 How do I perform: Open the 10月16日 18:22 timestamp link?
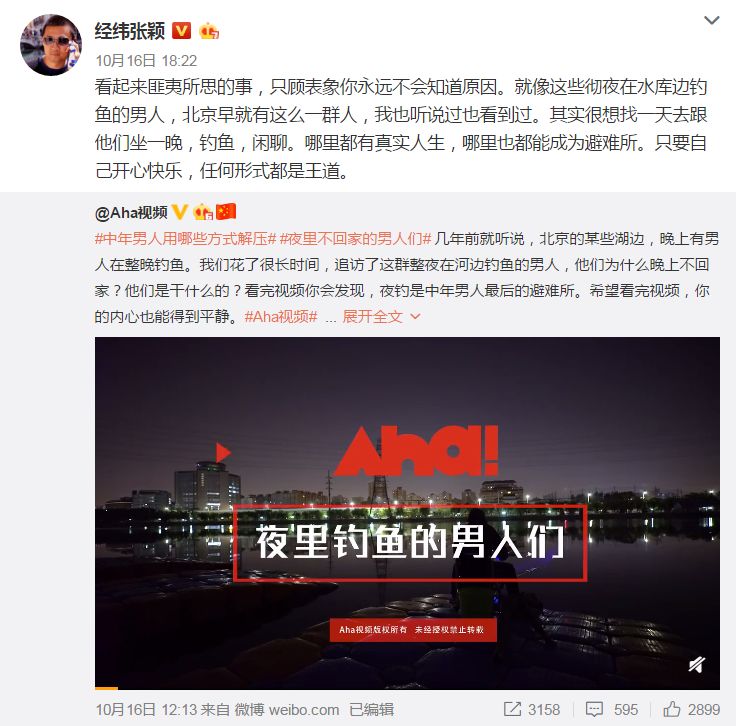[x=146, y=61]
